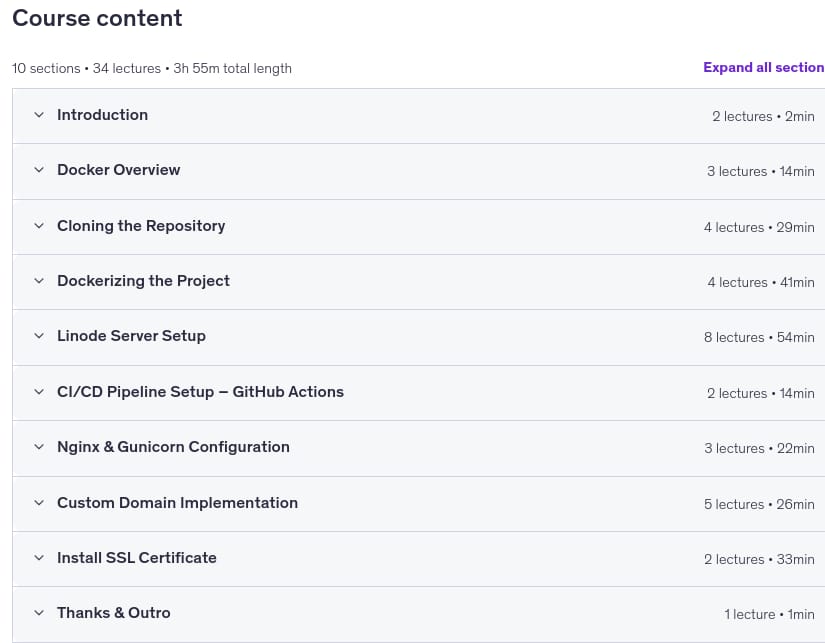Image resolution: width=825 pixels, height=643 pixels.
Task: Expand the Dockerizing the Project chevron
Action: 39,280
